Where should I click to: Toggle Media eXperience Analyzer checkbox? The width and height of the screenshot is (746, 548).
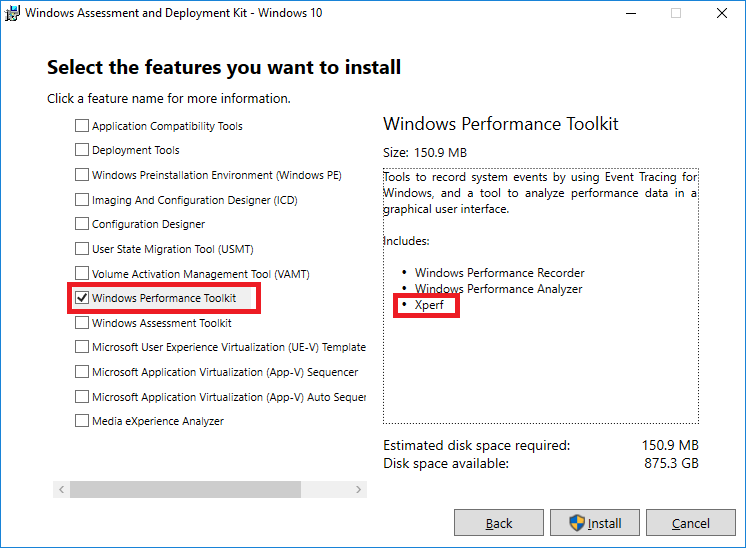[x=82, y=421]
